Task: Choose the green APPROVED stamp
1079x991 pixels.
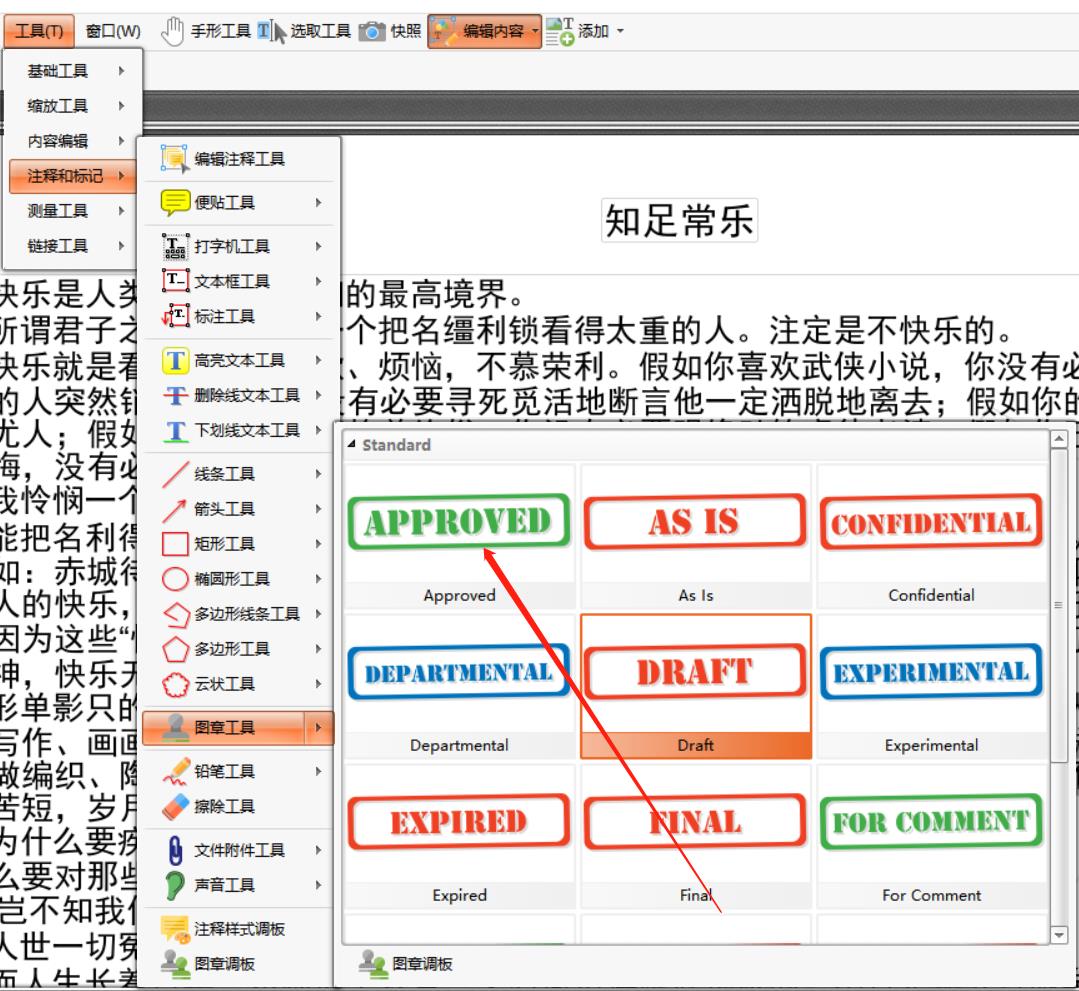Action: tap(459, 523)
